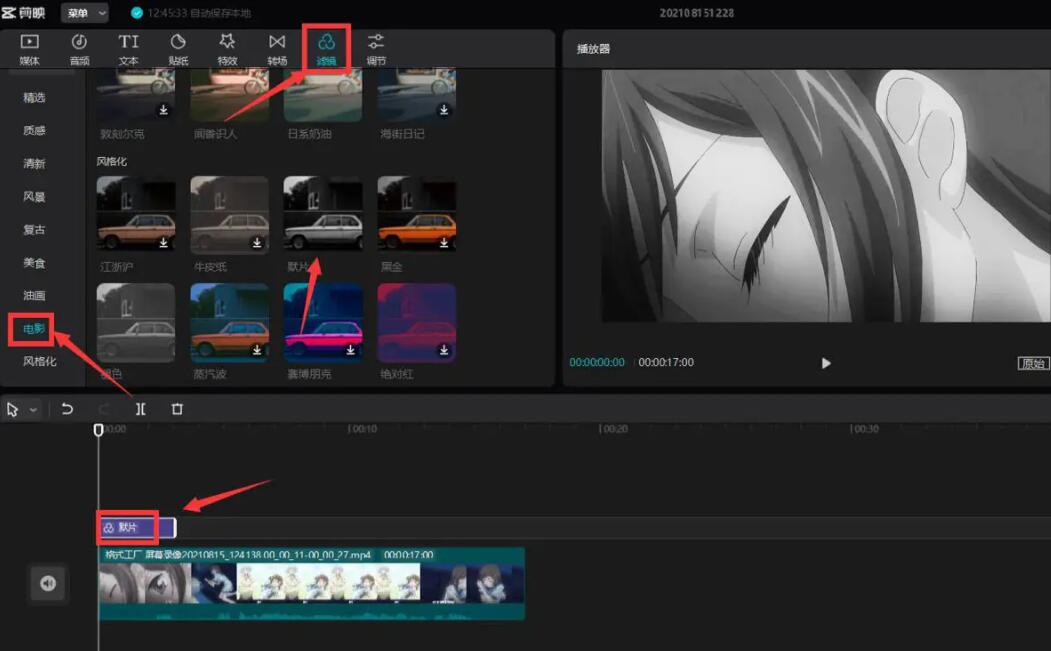Choose the 风景 filter category
This screenshot has width=1051, height=651.
point(34,196)
